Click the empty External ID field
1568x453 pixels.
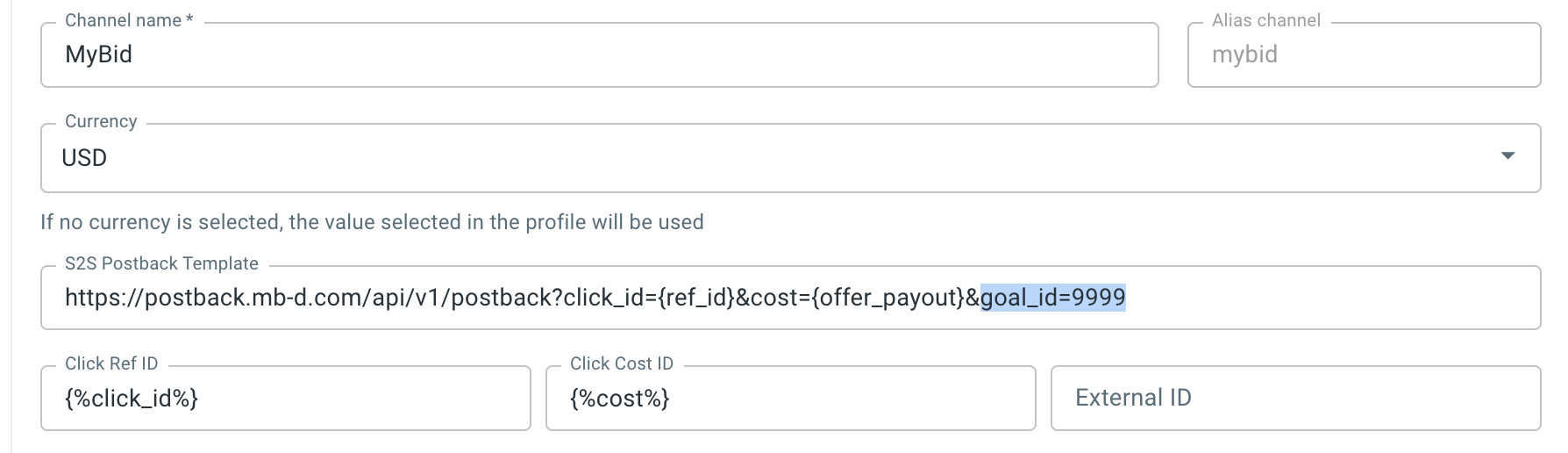pyautogui.click(x=1295, y=399)
